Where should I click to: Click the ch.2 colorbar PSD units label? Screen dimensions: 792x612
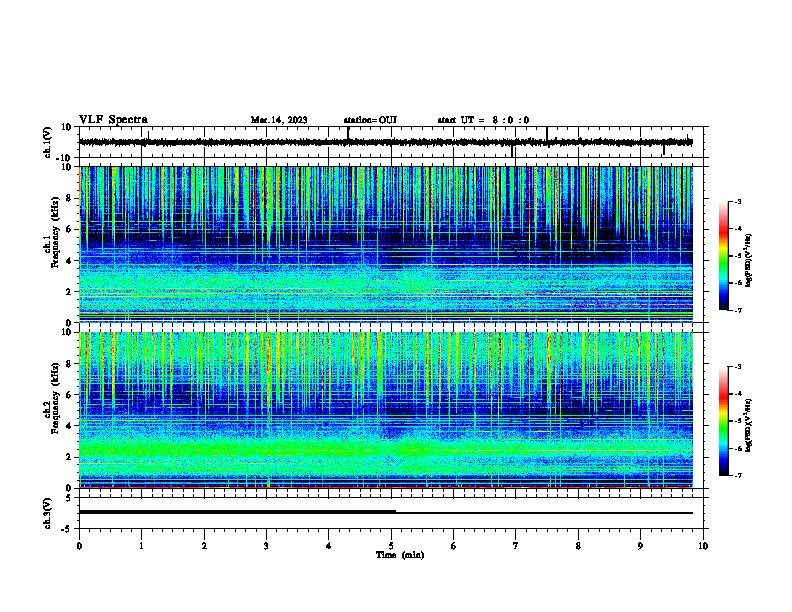748,425
